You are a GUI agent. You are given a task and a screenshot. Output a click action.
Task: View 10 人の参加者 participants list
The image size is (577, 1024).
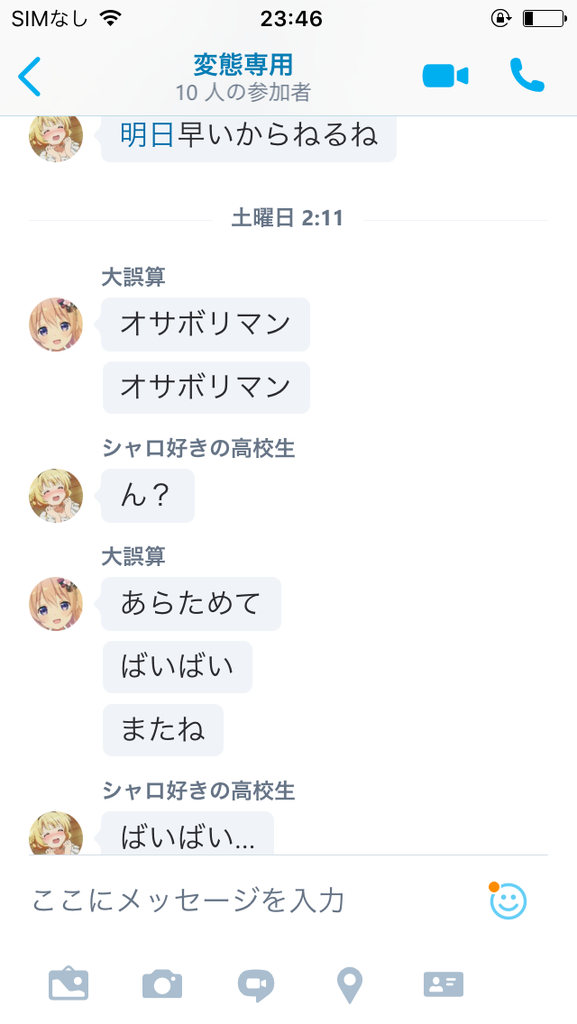[243, 93]
